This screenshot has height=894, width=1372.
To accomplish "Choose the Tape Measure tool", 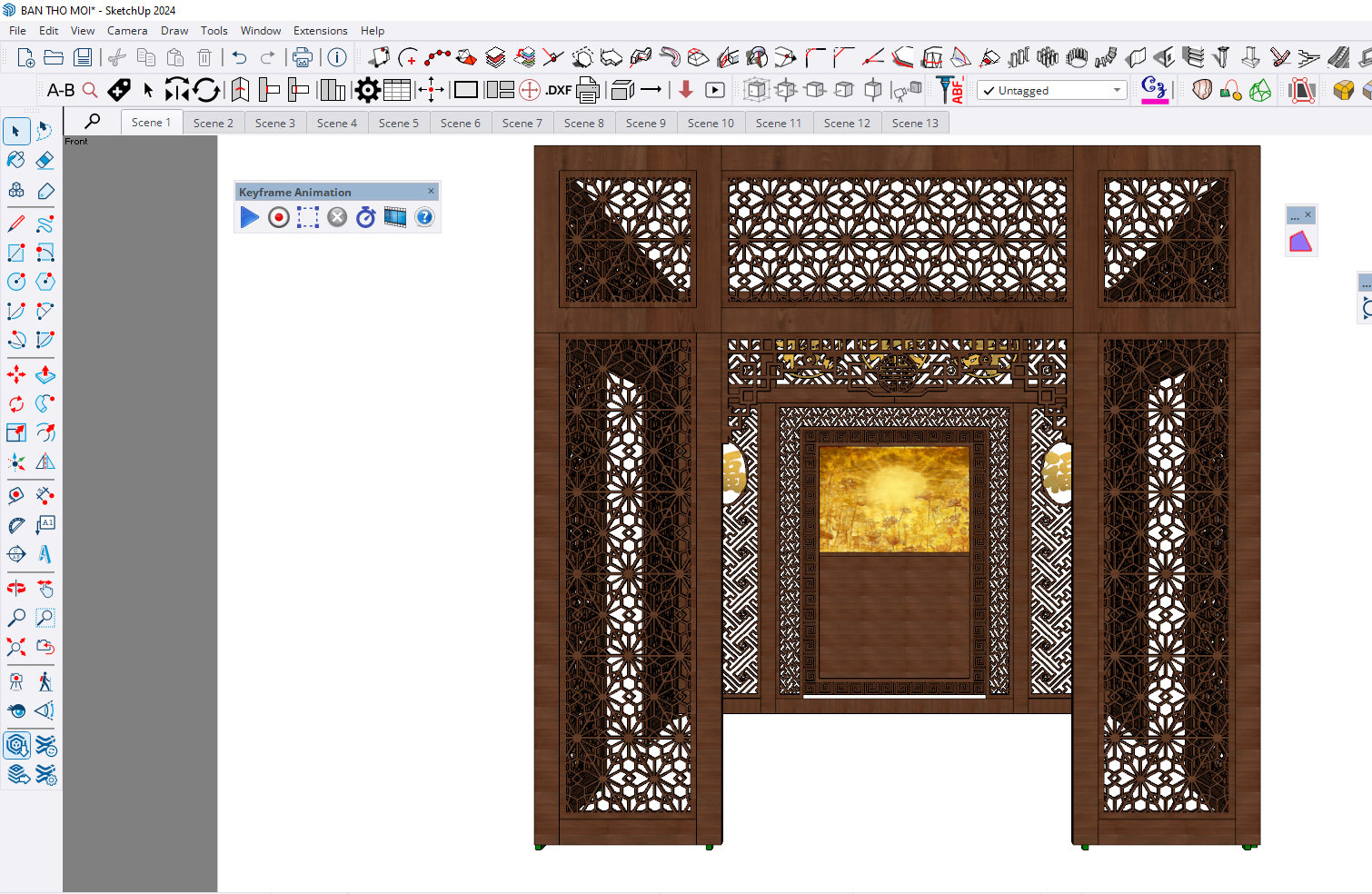I will pos(16,525).
